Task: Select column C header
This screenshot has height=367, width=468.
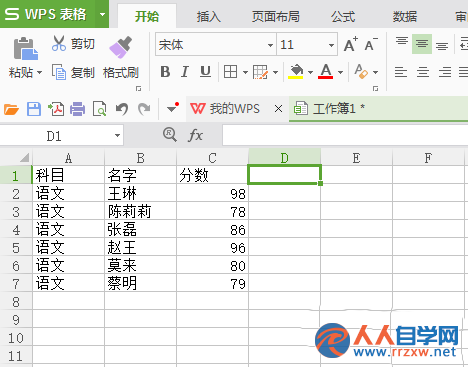Action: coord(212,158)
